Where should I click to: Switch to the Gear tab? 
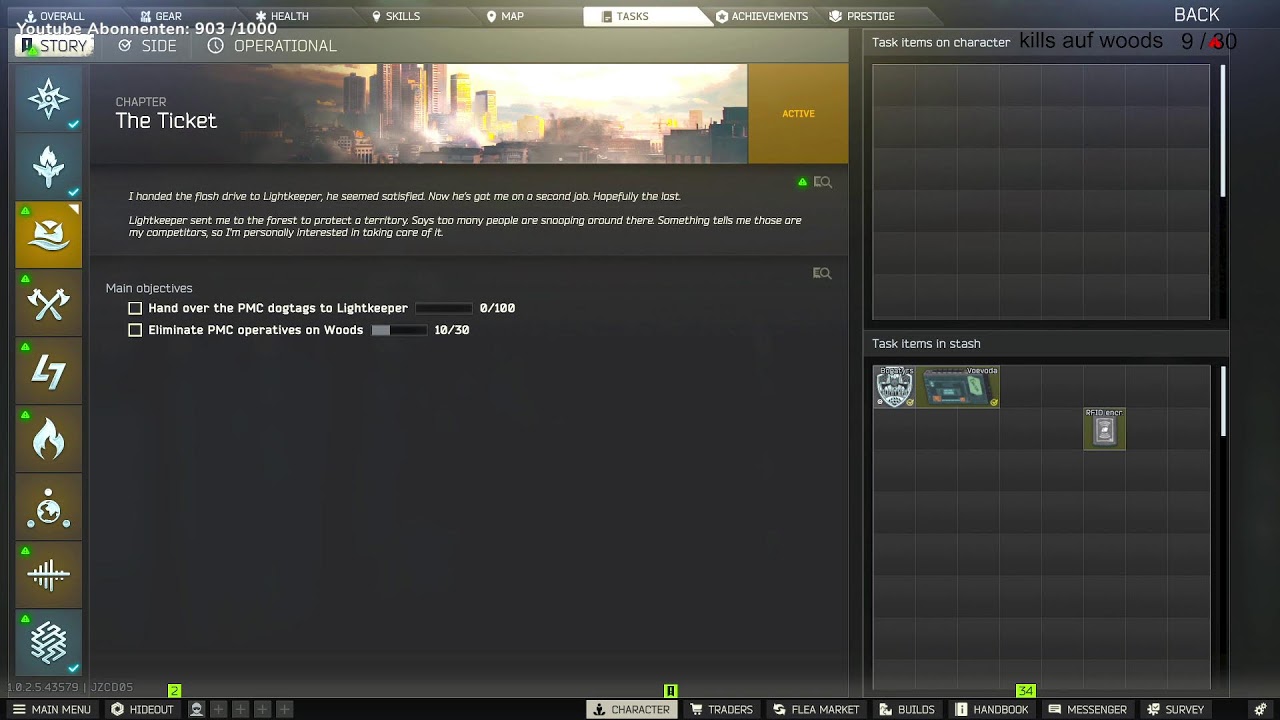click(161, 16)
